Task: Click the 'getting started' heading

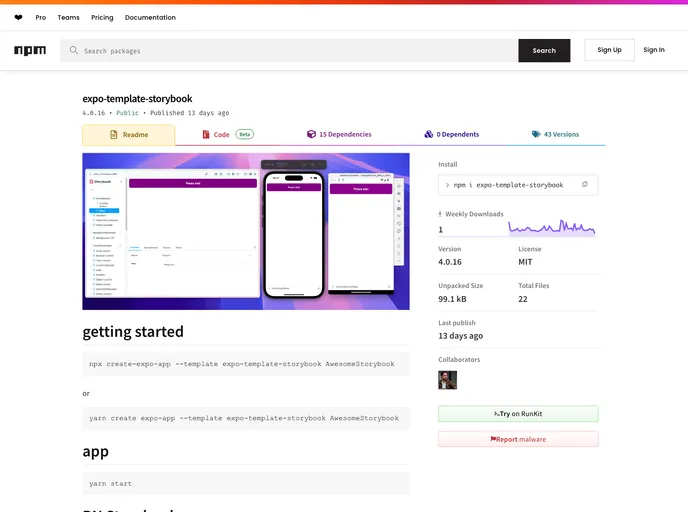Action: (x=133, y=332)
